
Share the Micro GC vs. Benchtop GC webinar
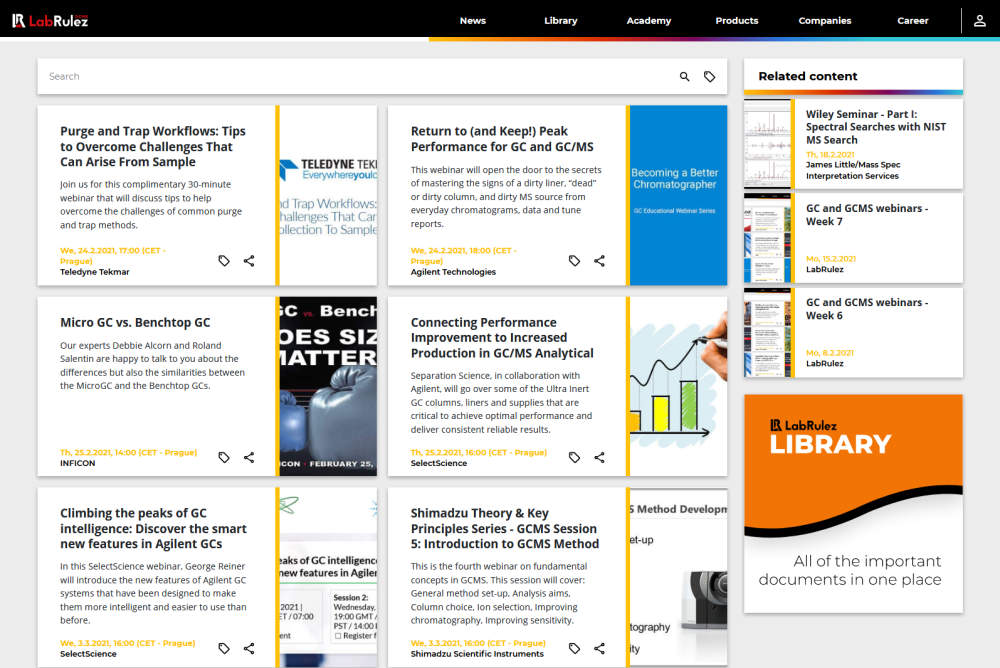click(249, 457)
